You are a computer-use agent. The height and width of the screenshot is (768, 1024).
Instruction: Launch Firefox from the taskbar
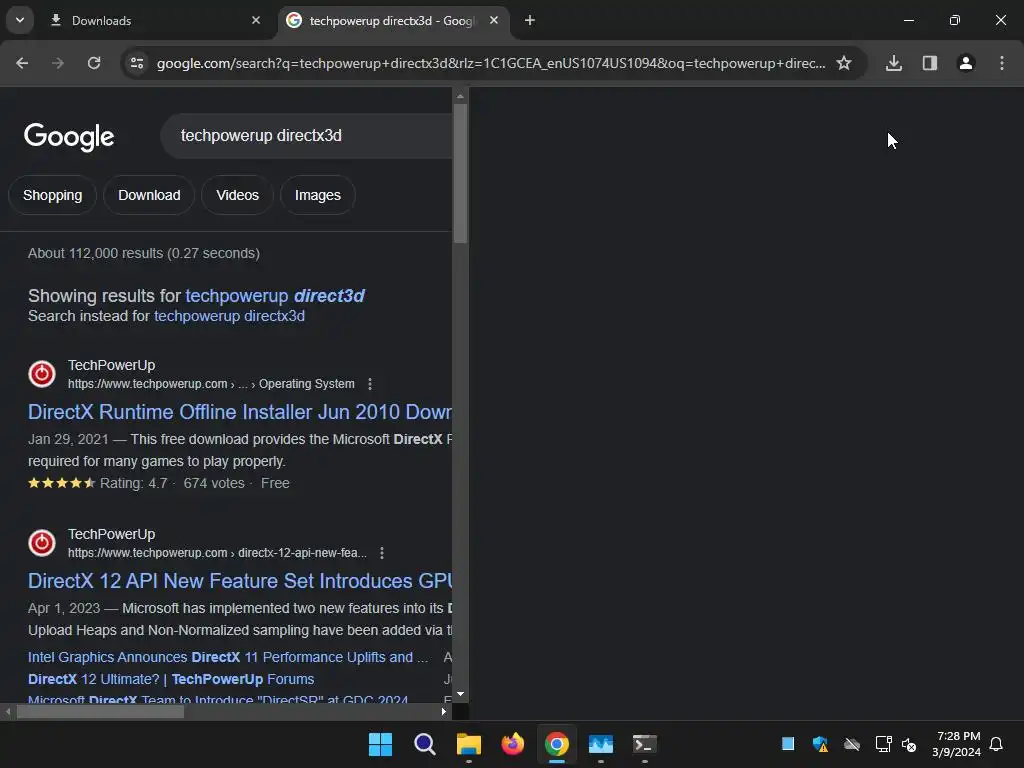click(x=513, y=744)
